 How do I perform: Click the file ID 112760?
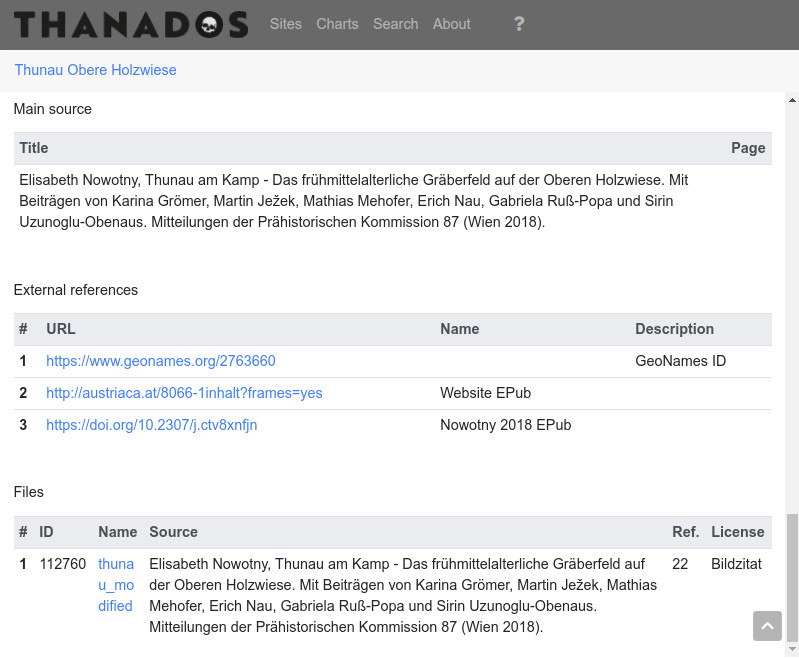[x=63, y=564]
